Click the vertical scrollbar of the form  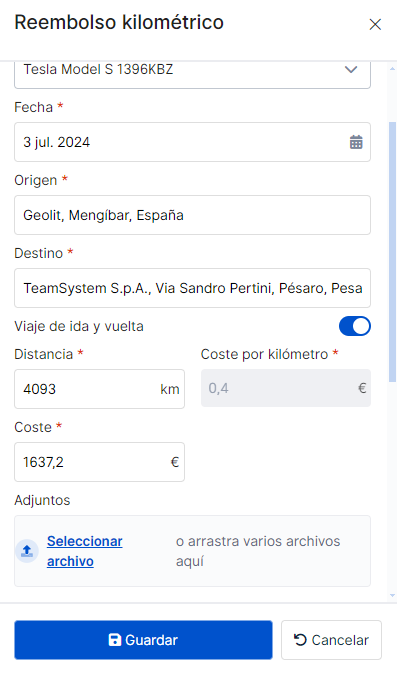392,252
